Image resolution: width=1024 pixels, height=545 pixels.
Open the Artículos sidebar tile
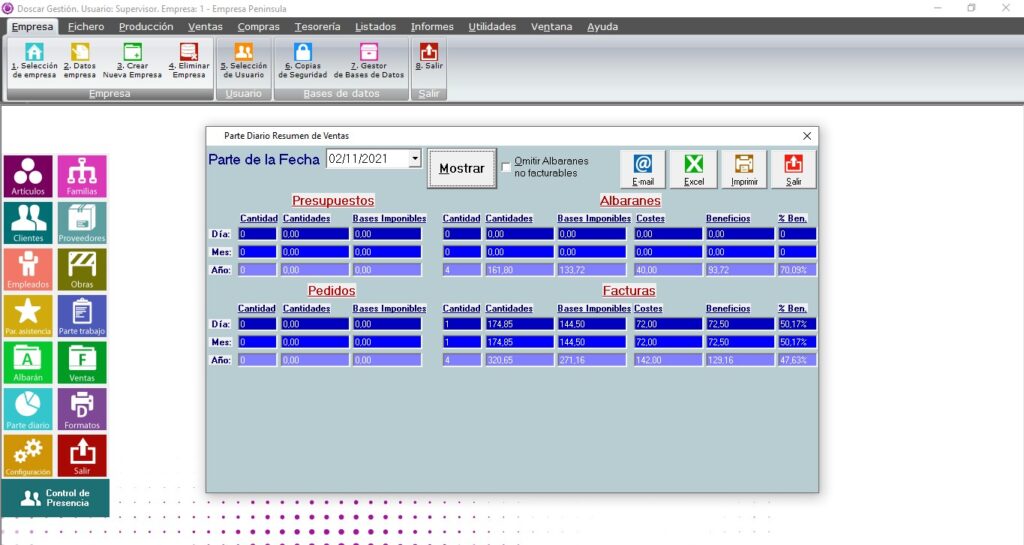point(28,176)
